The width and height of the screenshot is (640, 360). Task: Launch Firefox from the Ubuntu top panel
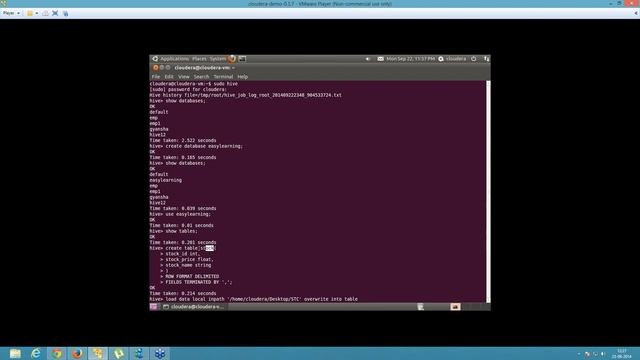click(232, 59)
